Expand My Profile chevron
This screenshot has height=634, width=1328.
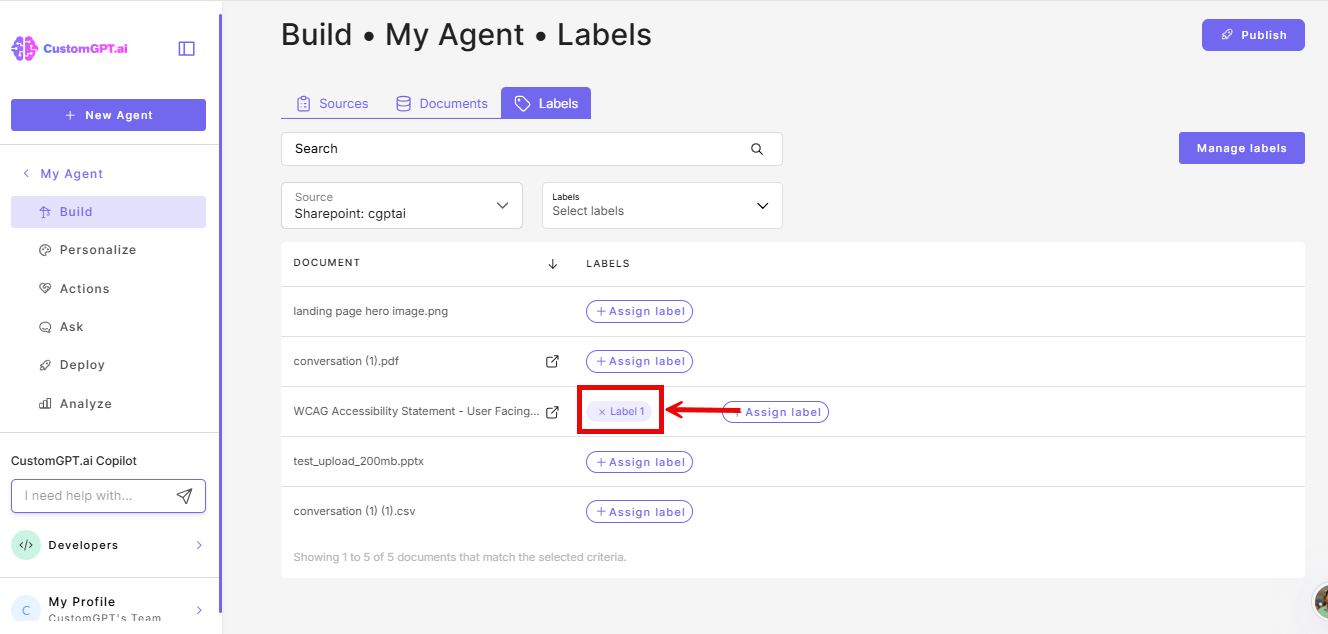pos(199,610)
